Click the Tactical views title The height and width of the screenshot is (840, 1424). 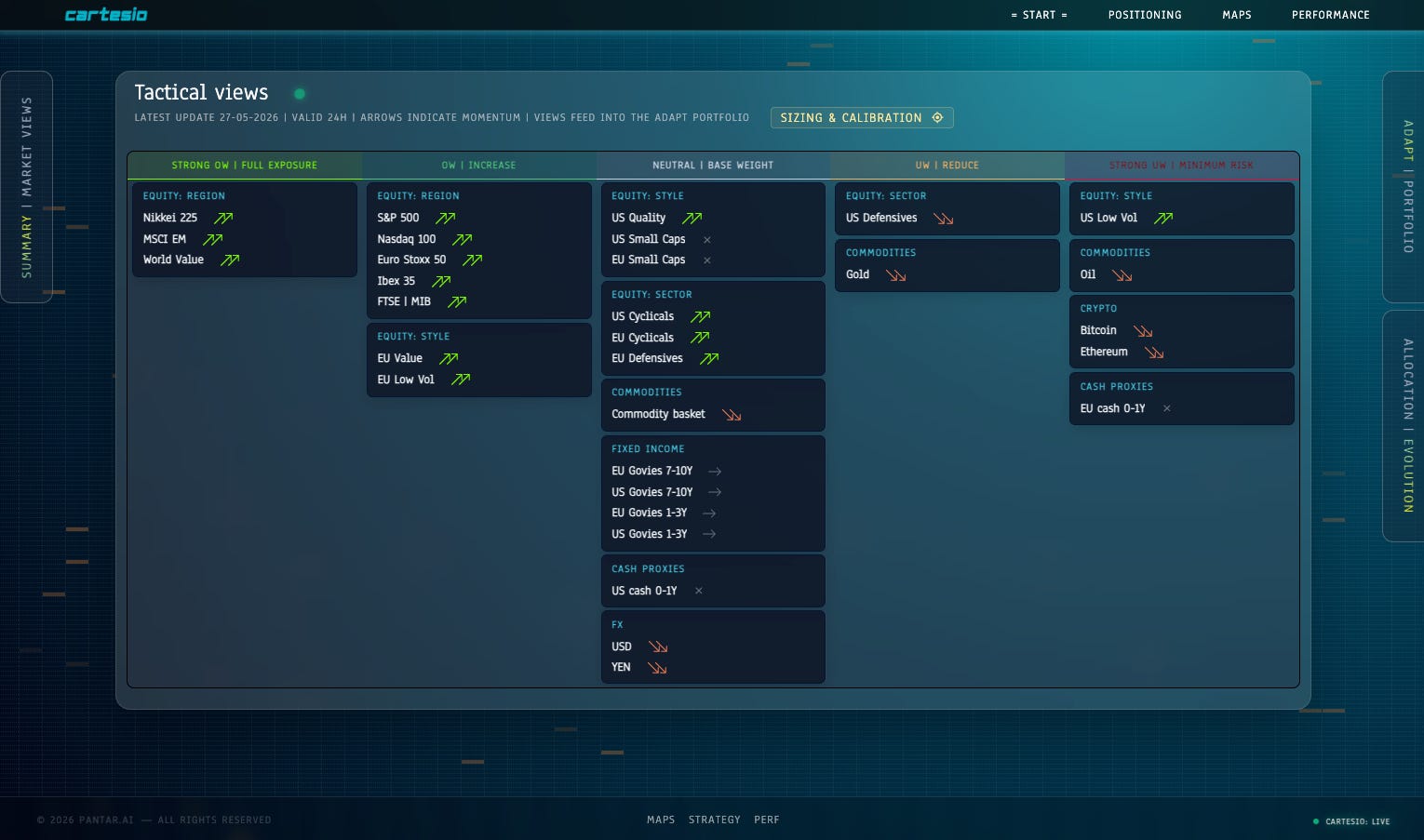[x=201, y=93]
